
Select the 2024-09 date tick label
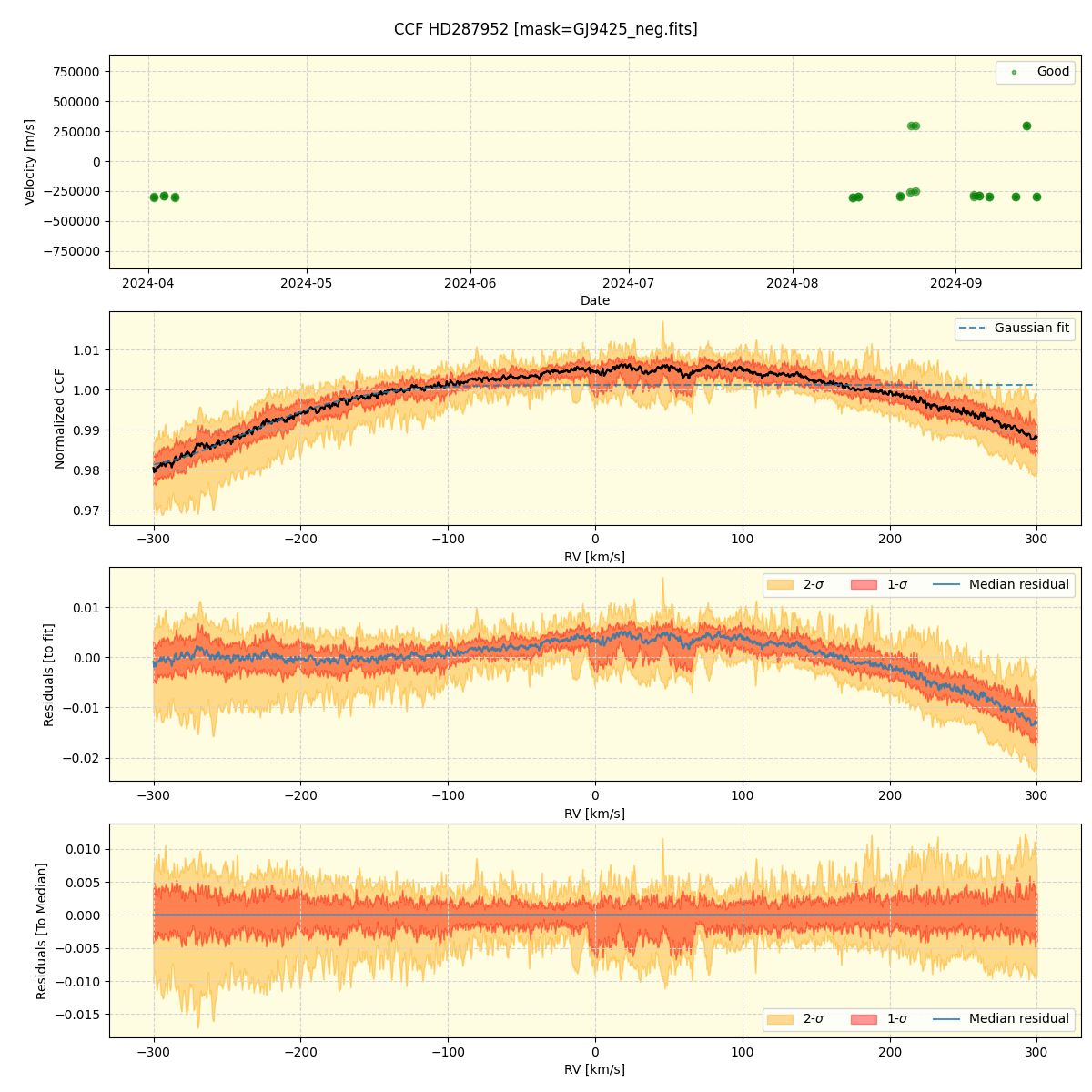(x=955, y=283)
